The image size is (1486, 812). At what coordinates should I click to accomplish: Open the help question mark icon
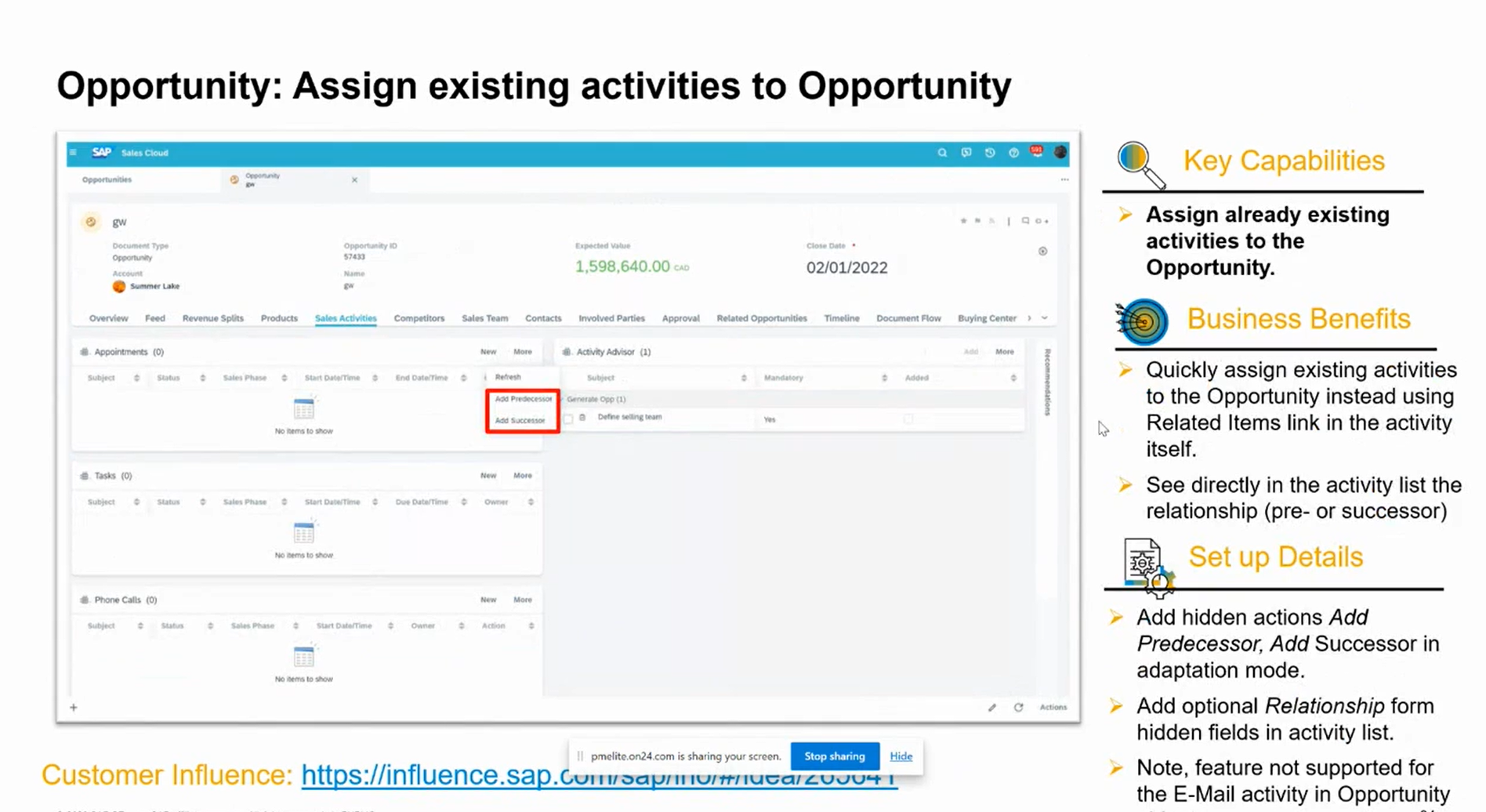(1013, 153)
